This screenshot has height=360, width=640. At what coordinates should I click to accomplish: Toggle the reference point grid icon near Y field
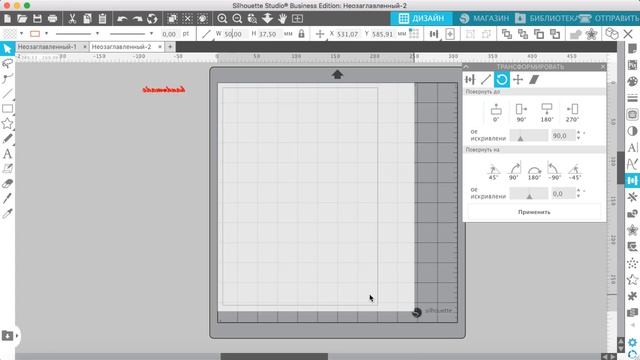pyautogui.click(x=414, y=34)
